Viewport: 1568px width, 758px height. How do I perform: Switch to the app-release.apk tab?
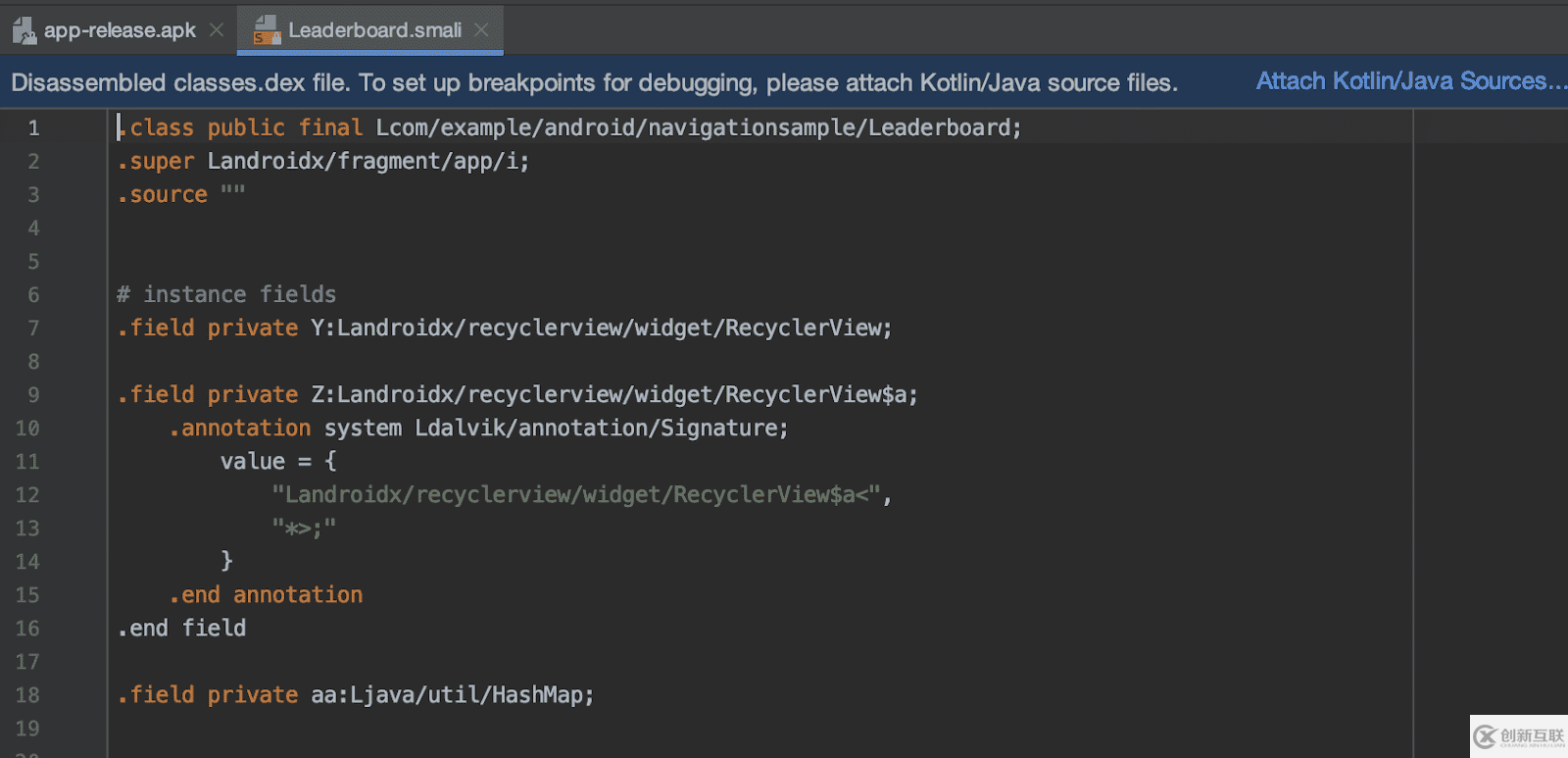[x=119, y=30]
